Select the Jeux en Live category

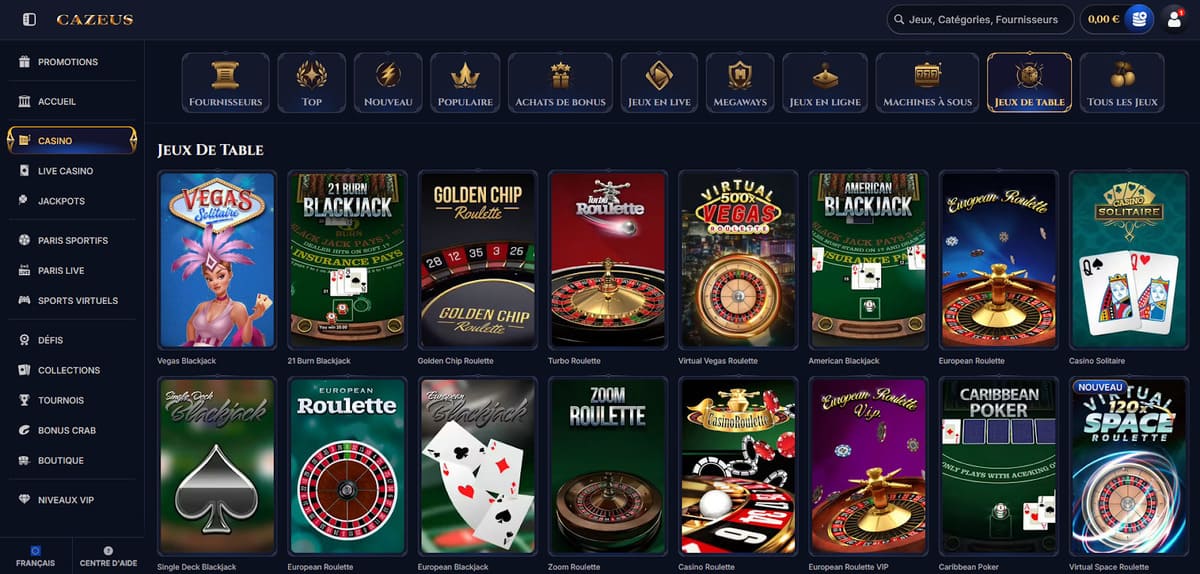(x=659, y=83)
